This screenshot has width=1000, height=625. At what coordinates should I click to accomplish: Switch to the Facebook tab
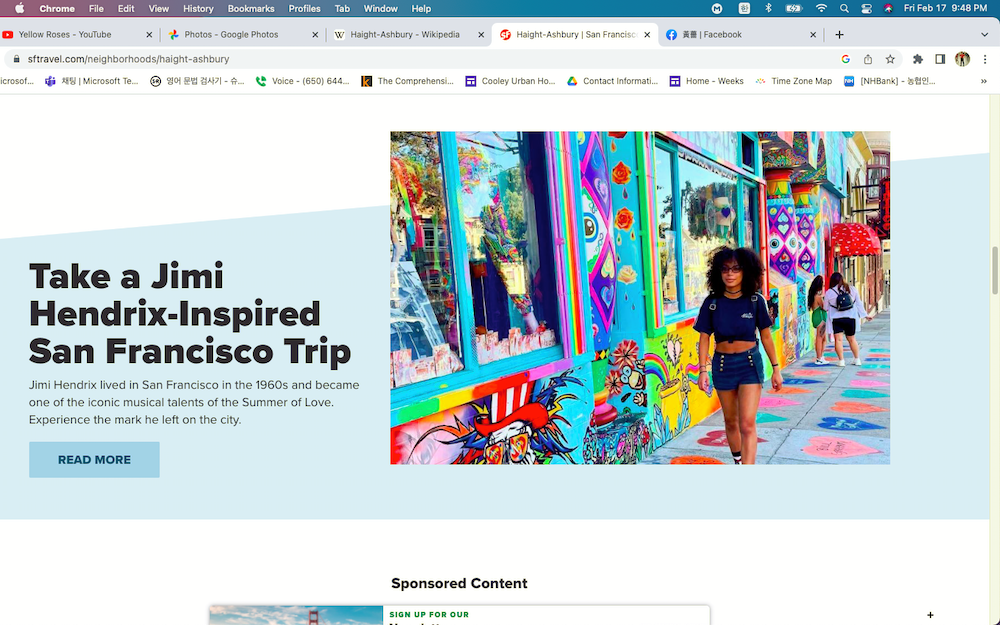pos(711,34)
